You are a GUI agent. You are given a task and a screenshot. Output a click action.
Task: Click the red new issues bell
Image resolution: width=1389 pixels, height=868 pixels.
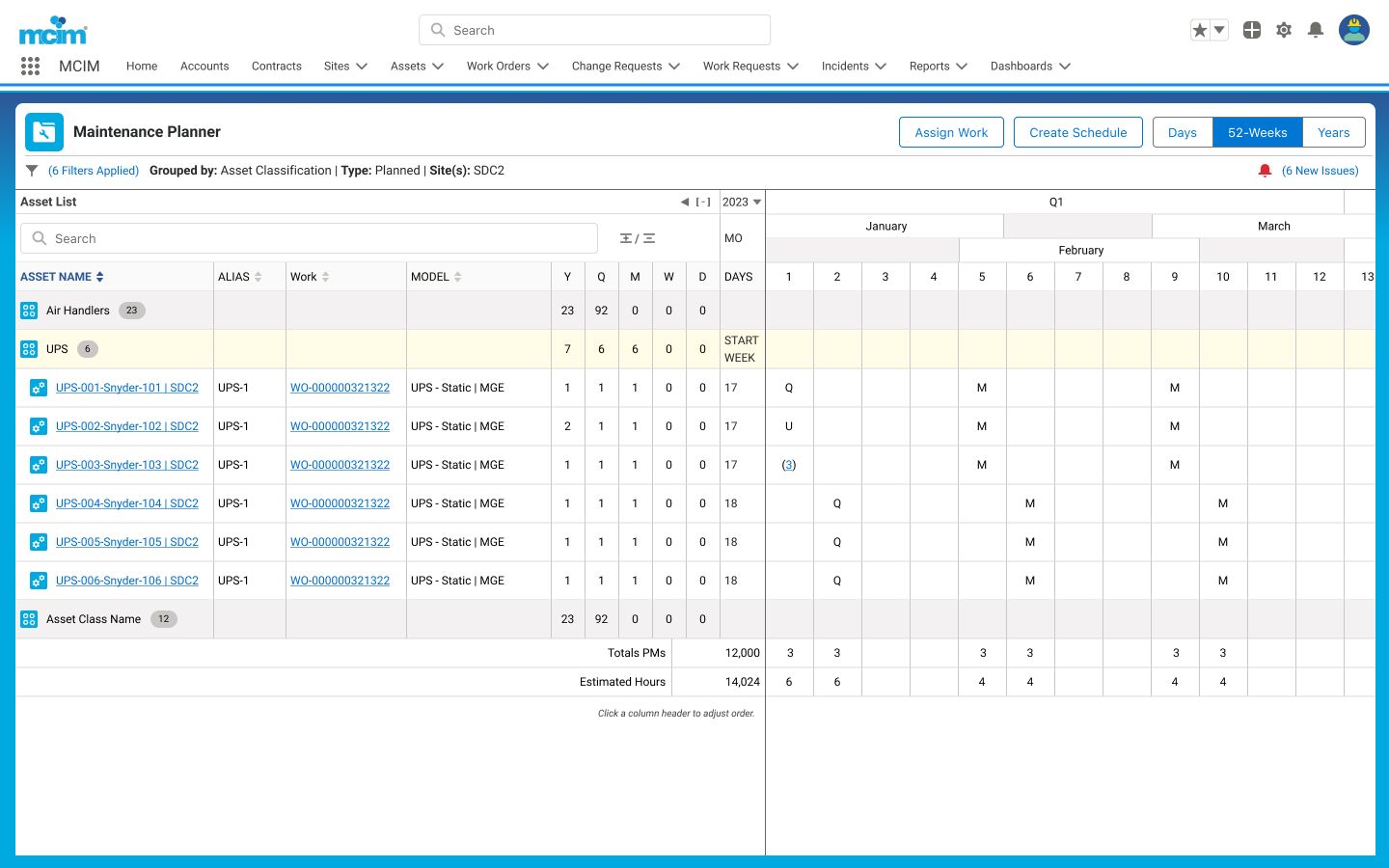[1265, 171]
